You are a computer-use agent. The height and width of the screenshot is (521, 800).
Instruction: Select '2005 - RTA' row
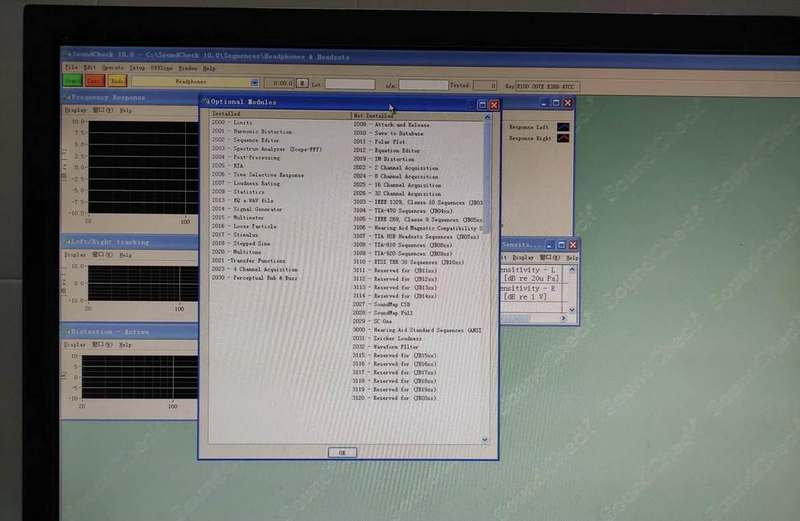228,165
